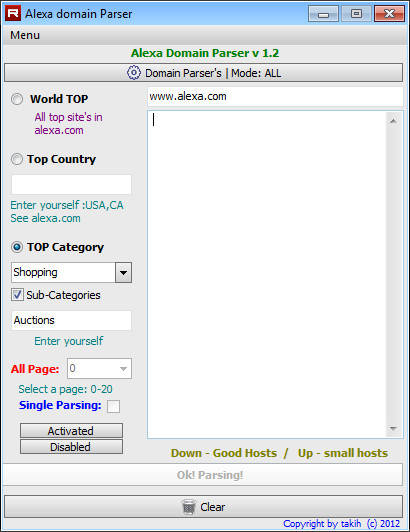Screen dimensions: 410x532
Task: Click the 'Enter yourself :USA,CA' hint text
Action: (x=67, y=205)
